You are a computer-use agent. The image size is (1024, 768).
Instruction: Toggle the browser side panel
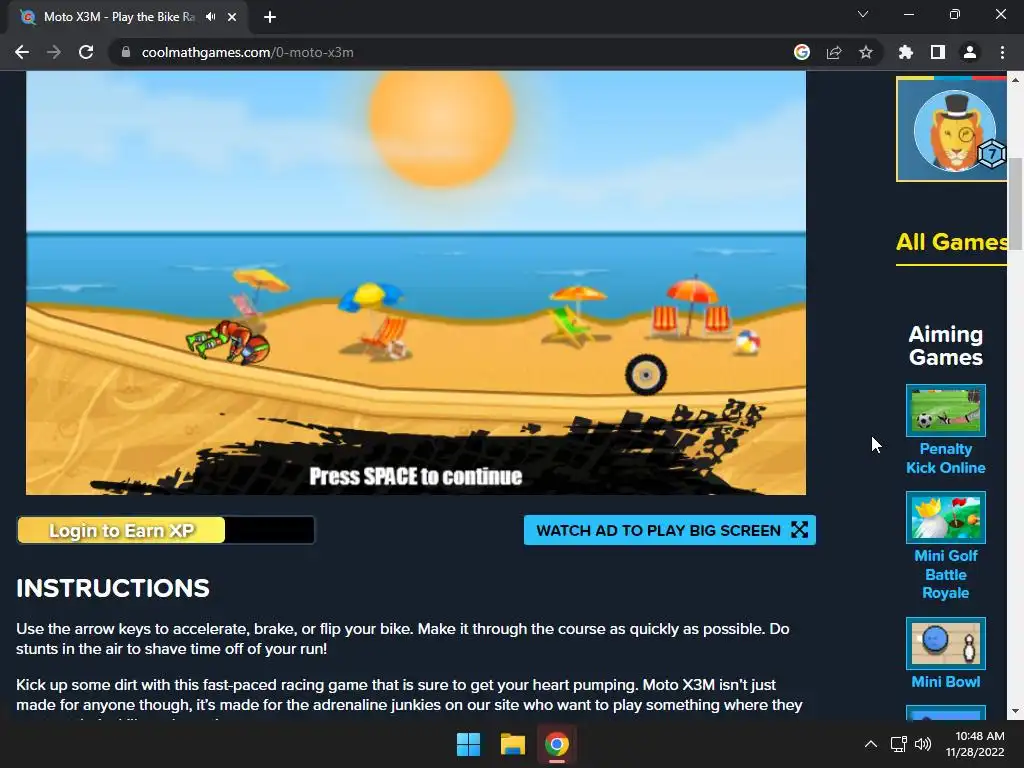[938, 52]
